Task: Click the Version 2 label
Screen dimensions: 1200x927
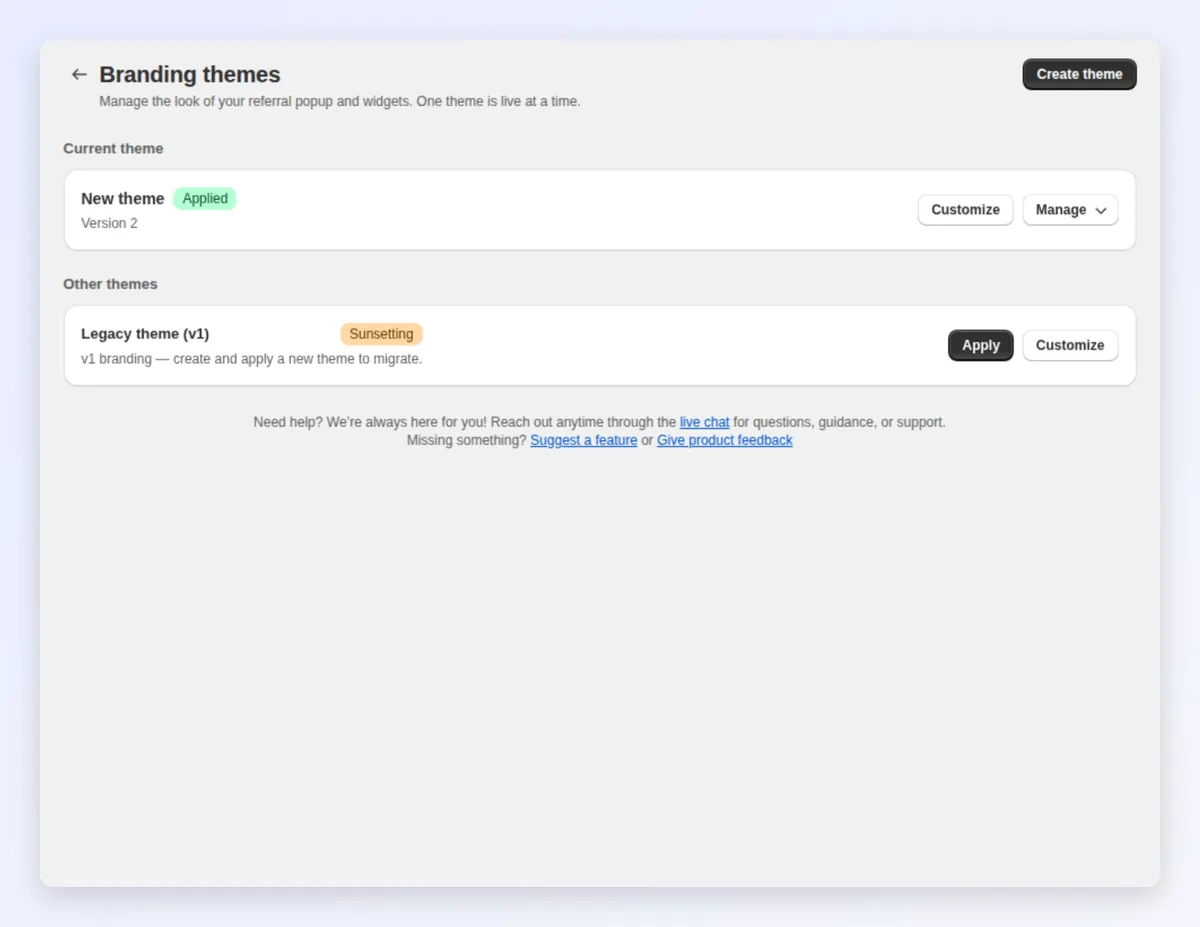Action: click(109, 223)
